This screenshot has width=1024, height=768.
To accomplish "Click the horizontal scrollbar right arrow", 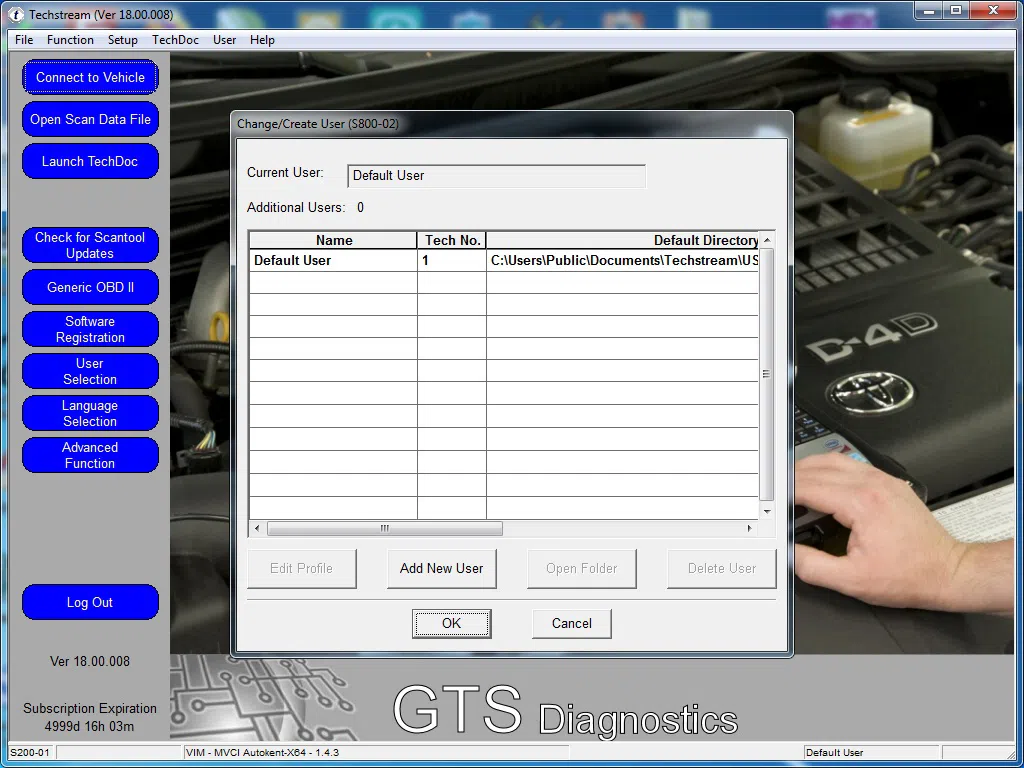I will coord(750,528).
